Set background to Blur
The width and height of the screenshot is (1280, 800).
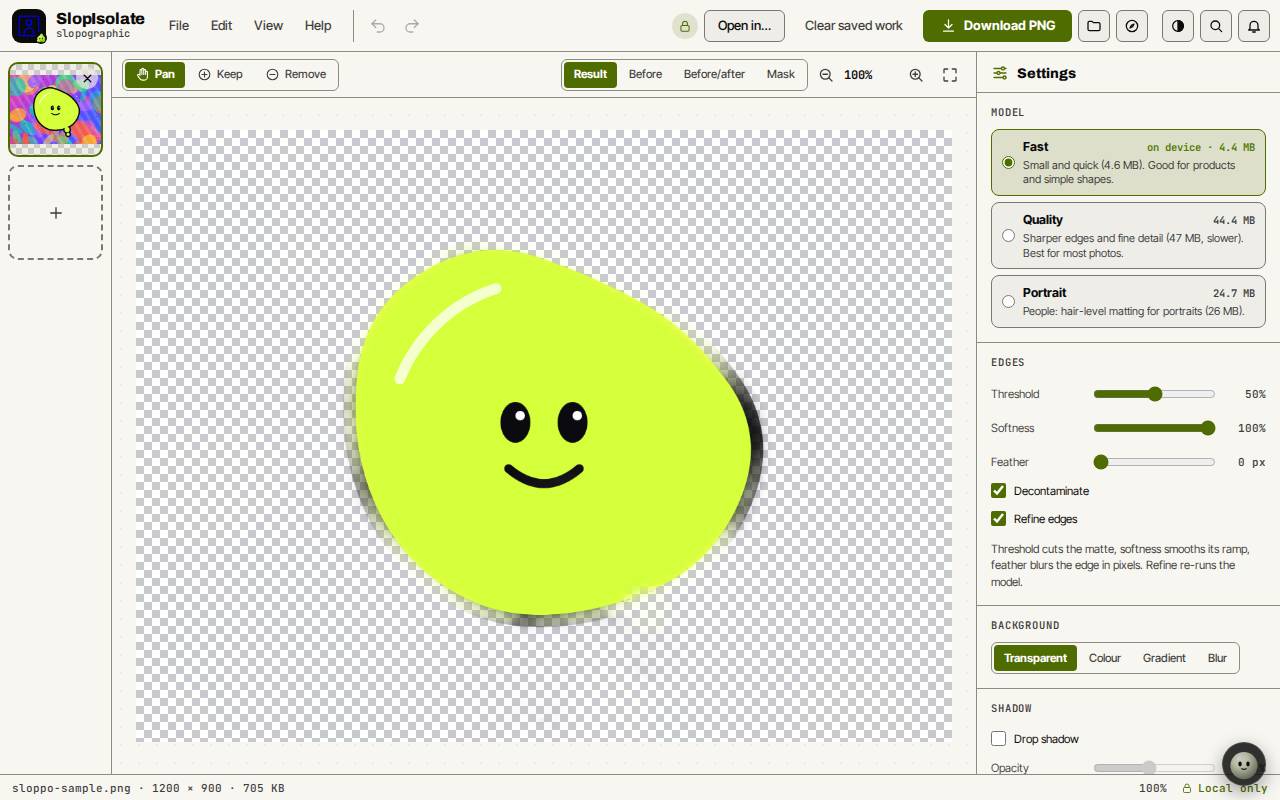point(1217,658)
